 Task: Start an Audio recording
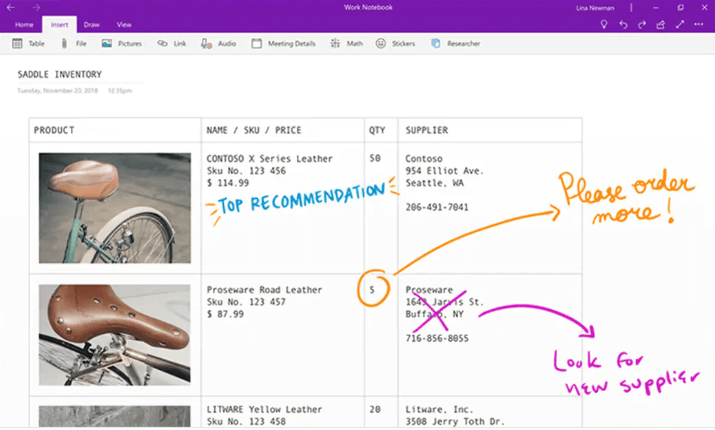[x=218, y=44]
